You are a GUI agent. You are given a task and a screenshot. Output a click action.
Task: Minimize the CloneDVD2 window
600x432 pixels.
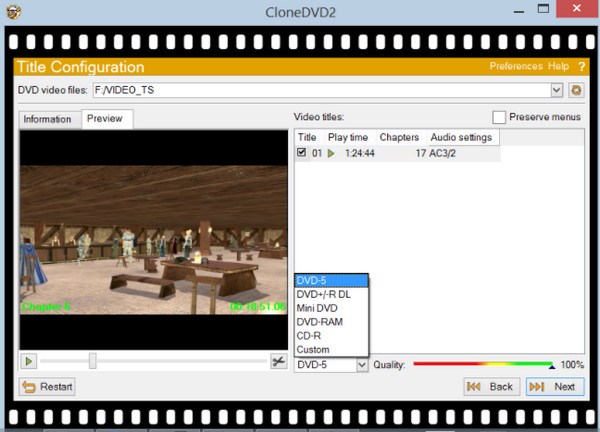(x=519, y=11)
